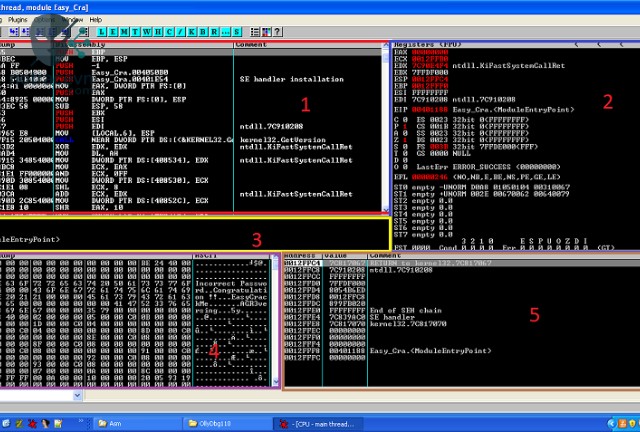Image resolution: width=640 pixels, height=432 pixels.
Task: Open the Plugins menu
Action: pos(18,20)
